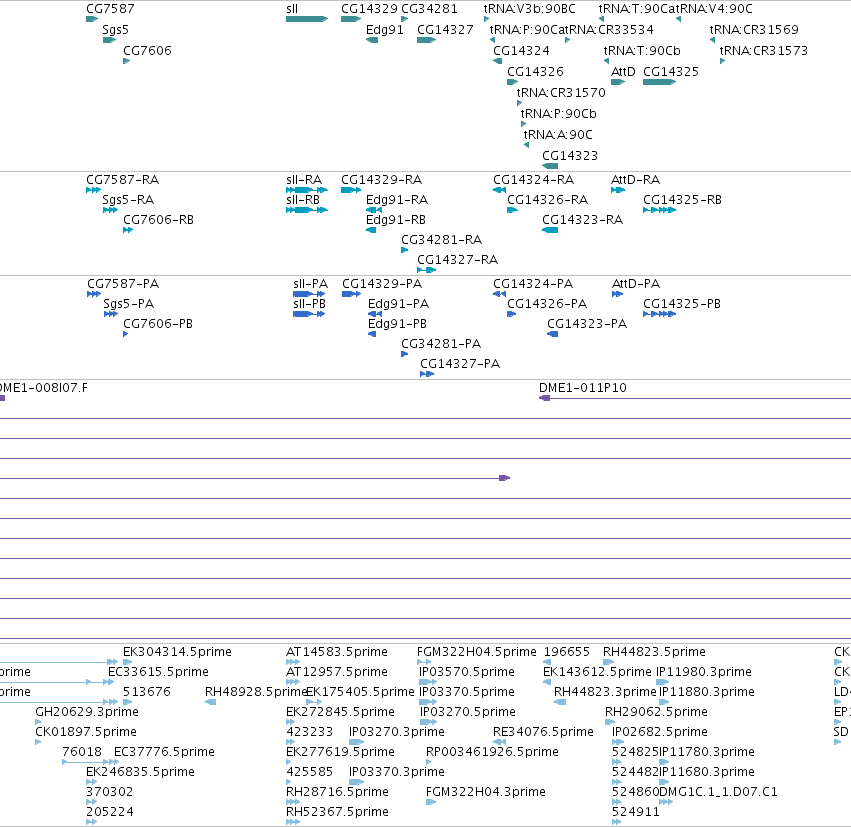Screen dimensions: 851x827
Task: Open the tRNA:CR31573 label
Action: 764,50
